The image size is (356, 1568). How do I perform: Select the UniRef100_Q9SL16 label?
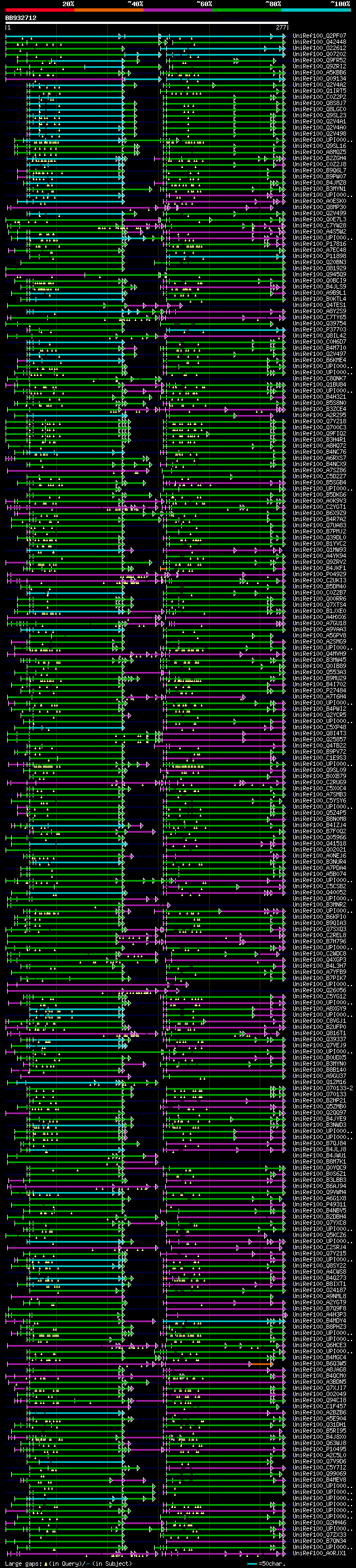(x=319, y=146)
